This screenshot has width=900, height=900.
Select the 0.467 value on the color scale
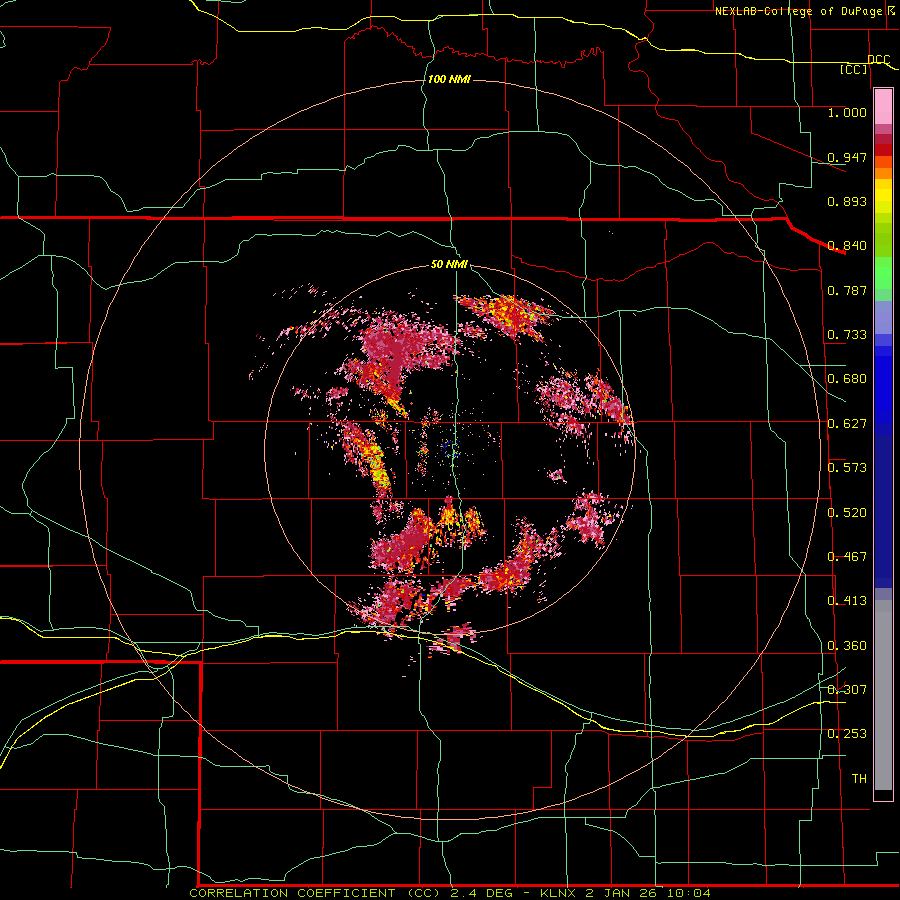click(847, 557)
